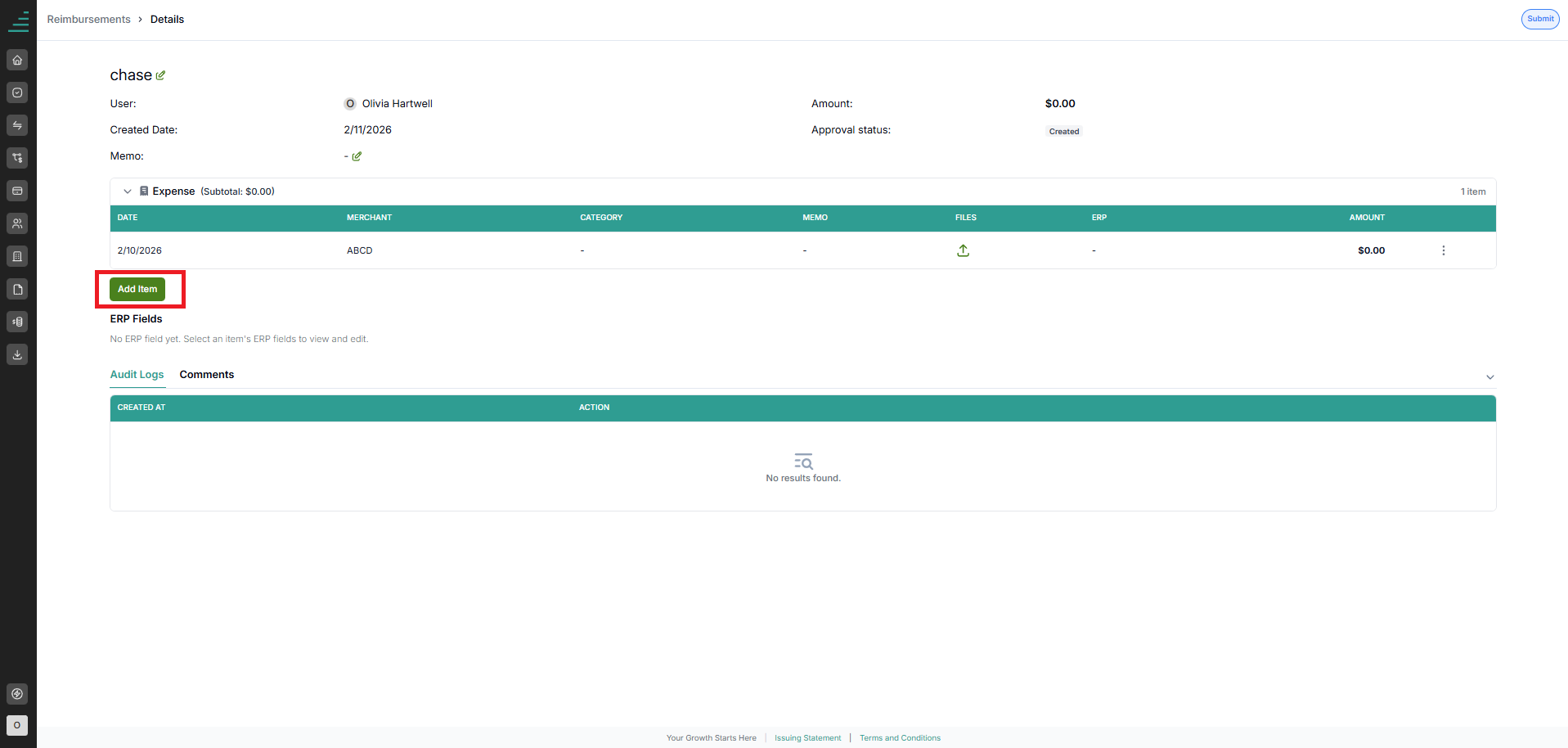Edit the Memo with the pencil icon
The image size is (1568, 748).
coord(357,156)
